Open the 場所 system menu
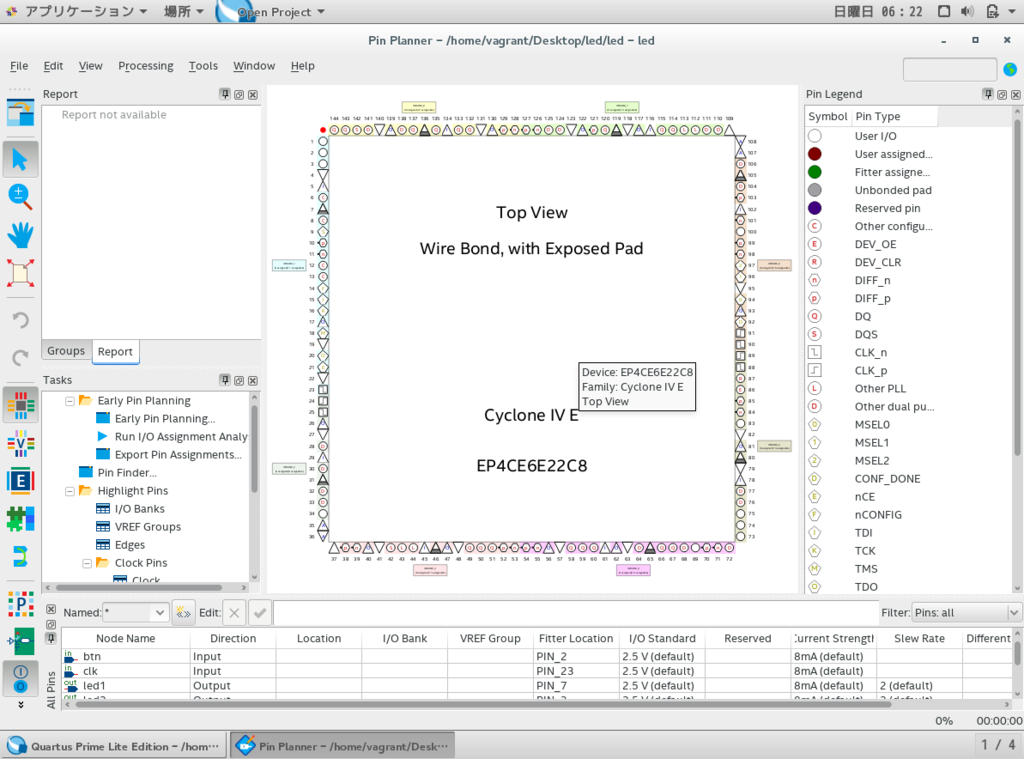 (184, 12)
